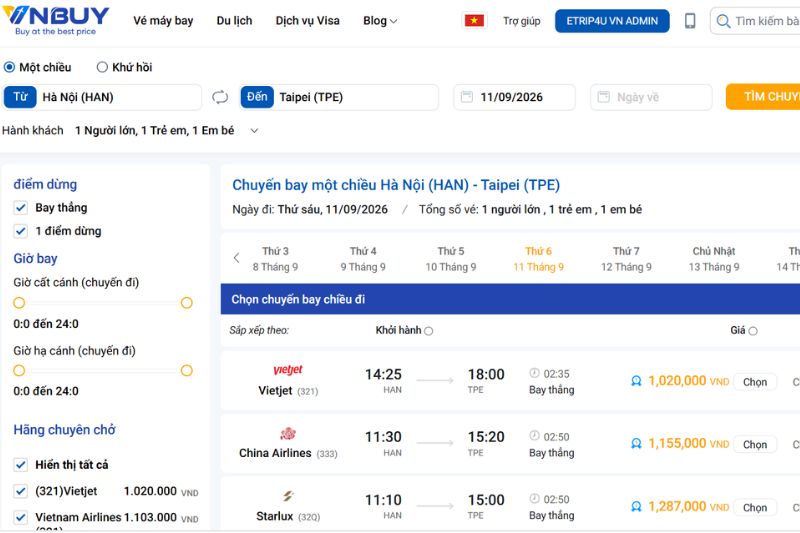
Task: Click the 1,155,000 VND China Airlines price
Action: coord(688,444)
